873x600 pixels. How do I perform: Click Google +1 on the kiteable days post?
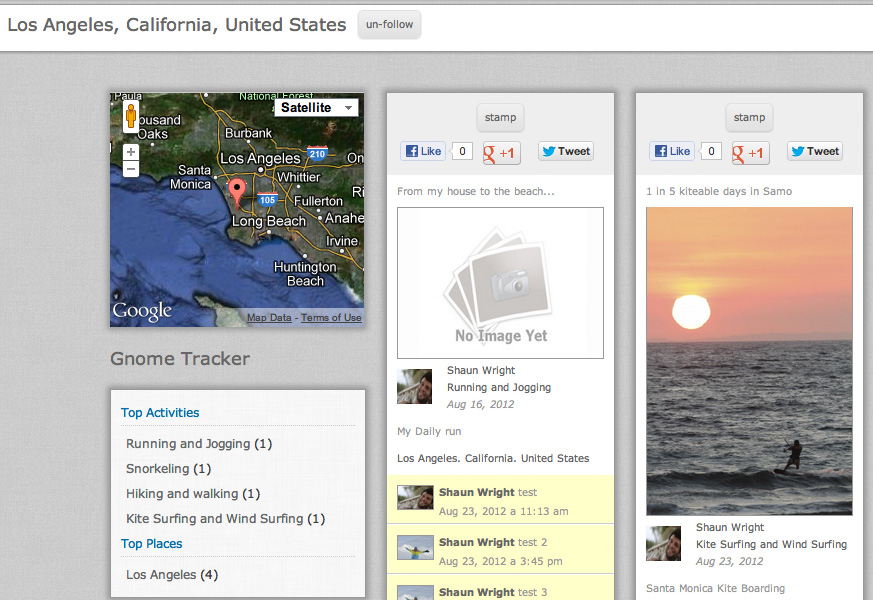point(750,152)
